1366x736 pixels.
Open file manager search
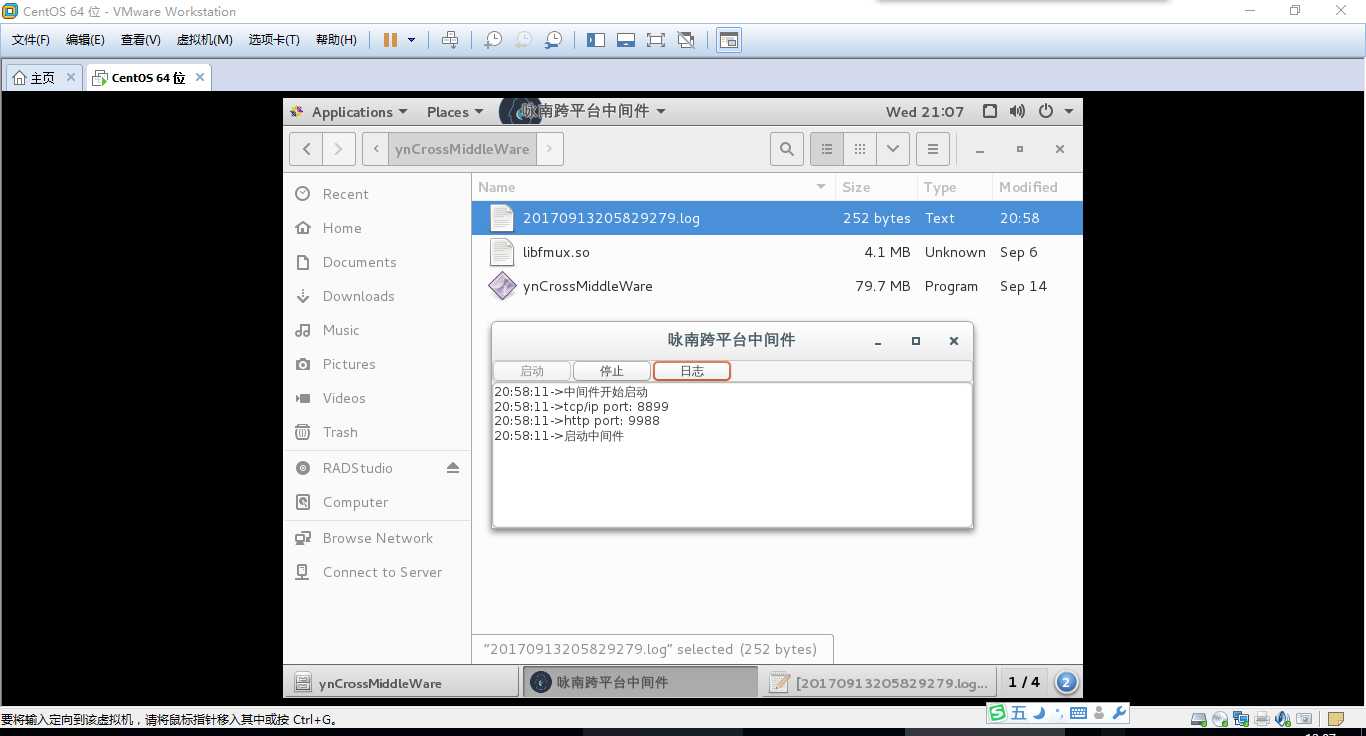787,149
